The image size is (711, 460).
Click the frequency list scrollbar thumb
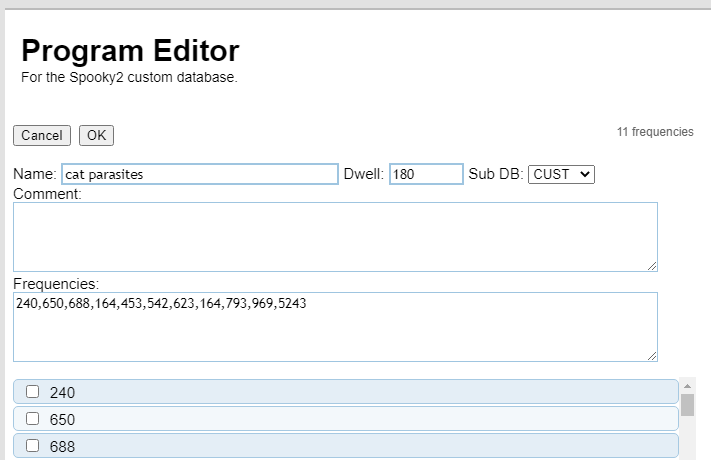point(687,404)
